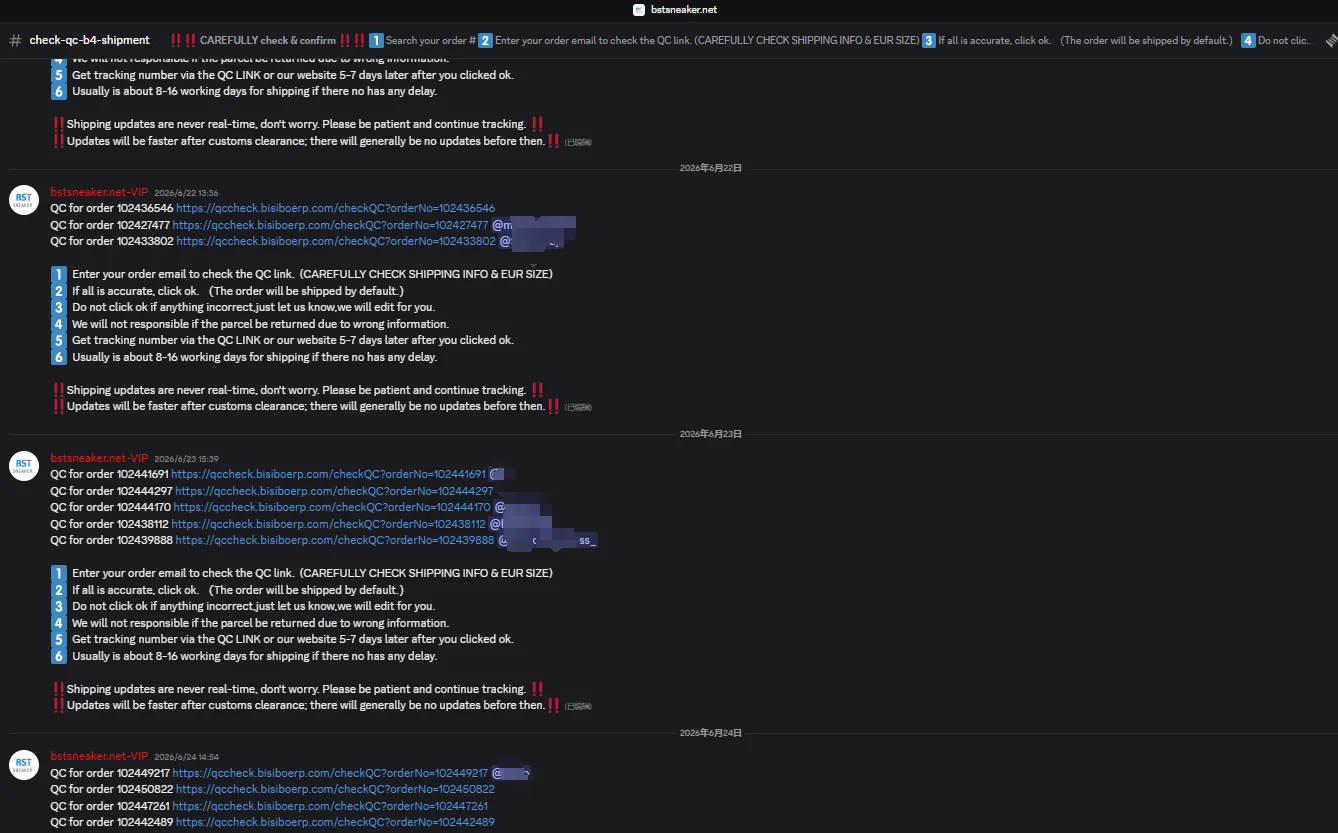Click number 4 emoji in the 6/22 message
1338x833 pixels.
(59, 324)
